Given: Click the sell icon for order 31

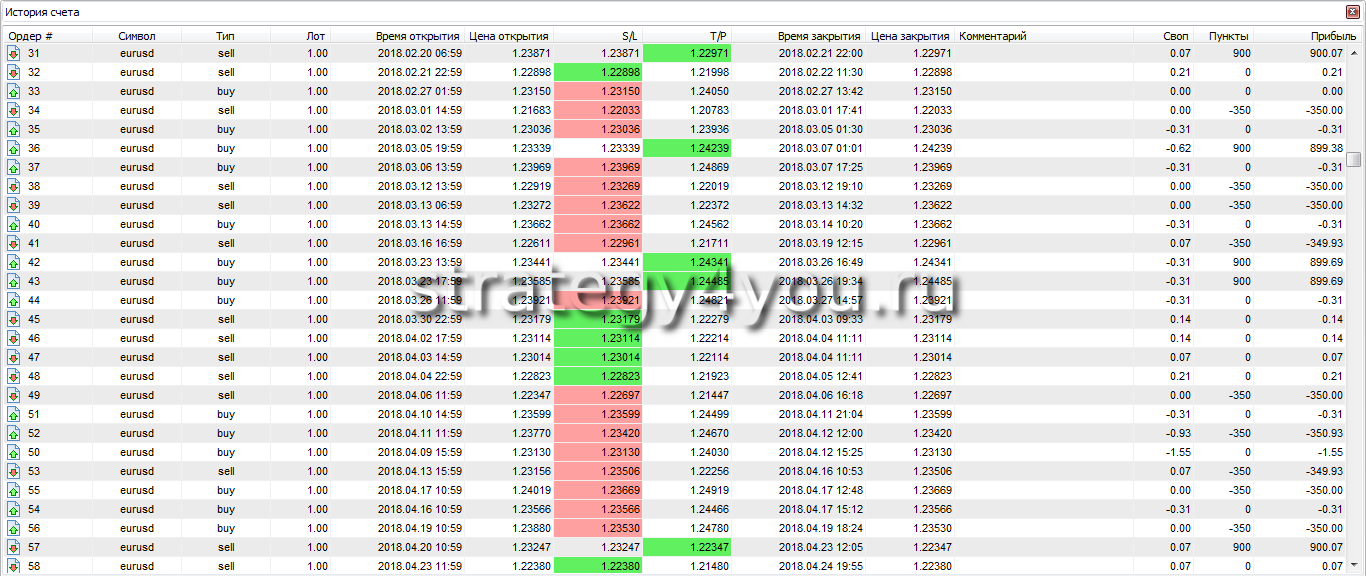Looking at the screenshot, I should pos(13,53).
